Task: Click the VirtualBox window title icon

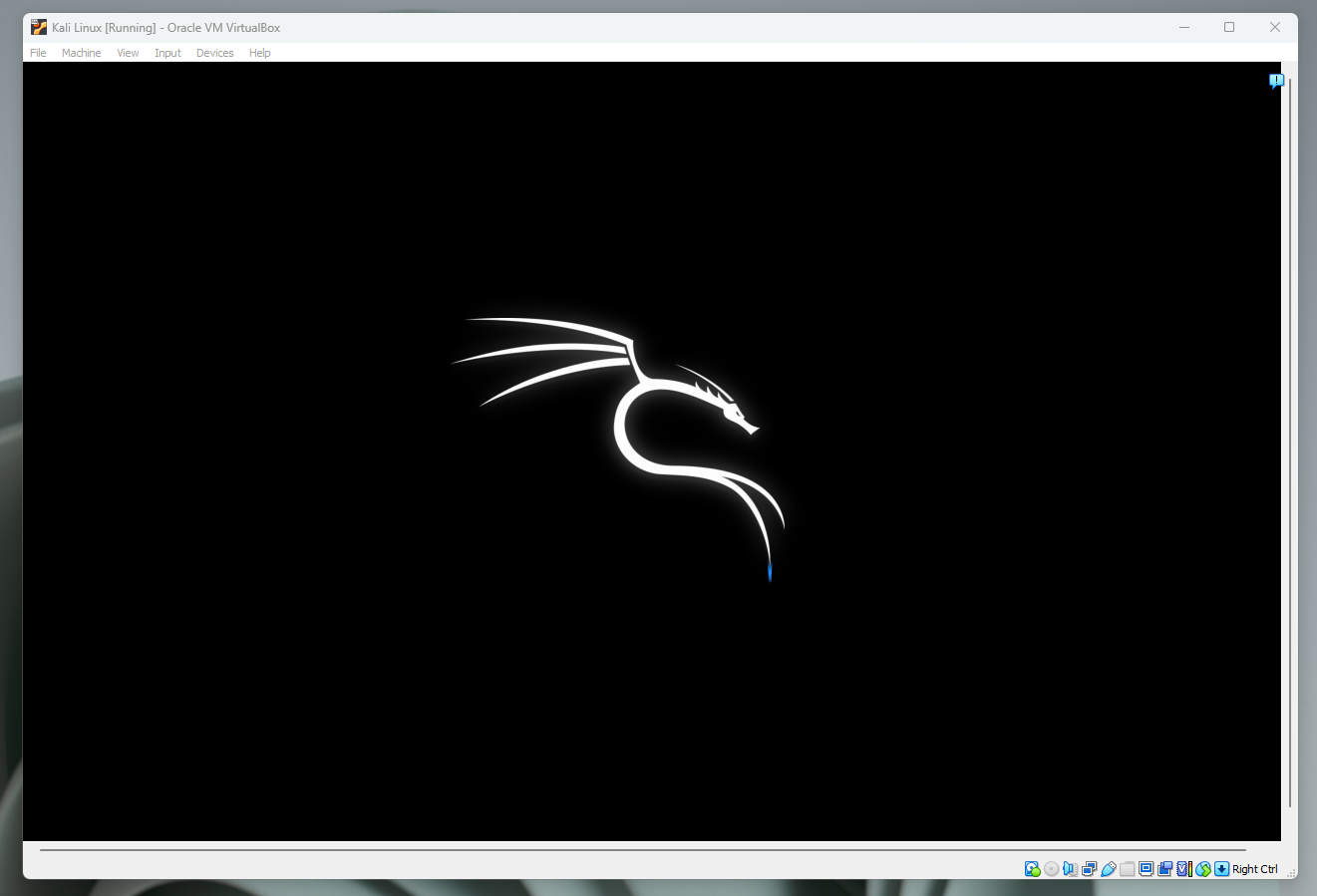Action: [x=39, y=27]
